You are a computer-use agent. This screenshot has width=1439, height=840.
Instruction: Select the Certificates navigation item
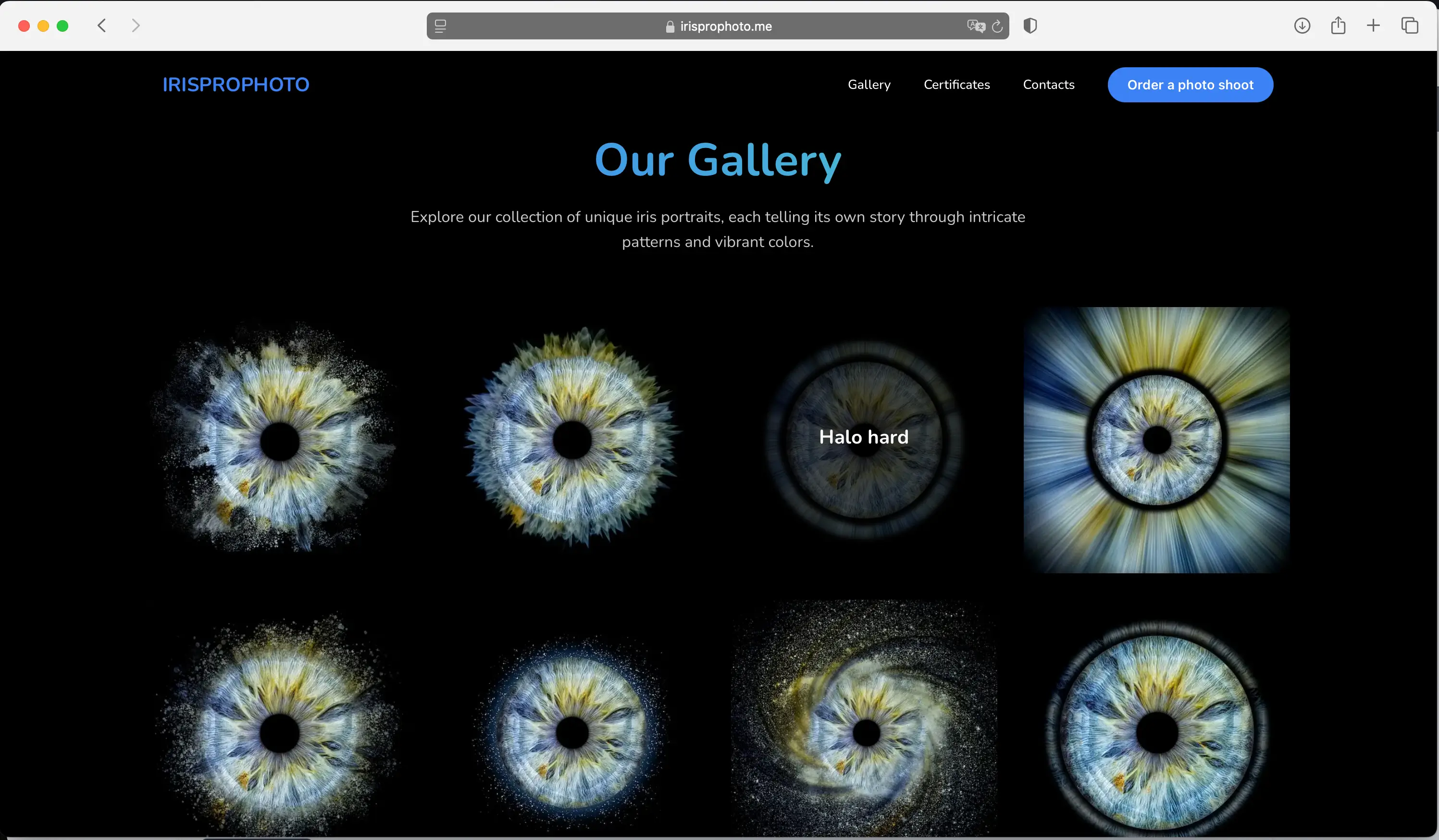[956, 85]
